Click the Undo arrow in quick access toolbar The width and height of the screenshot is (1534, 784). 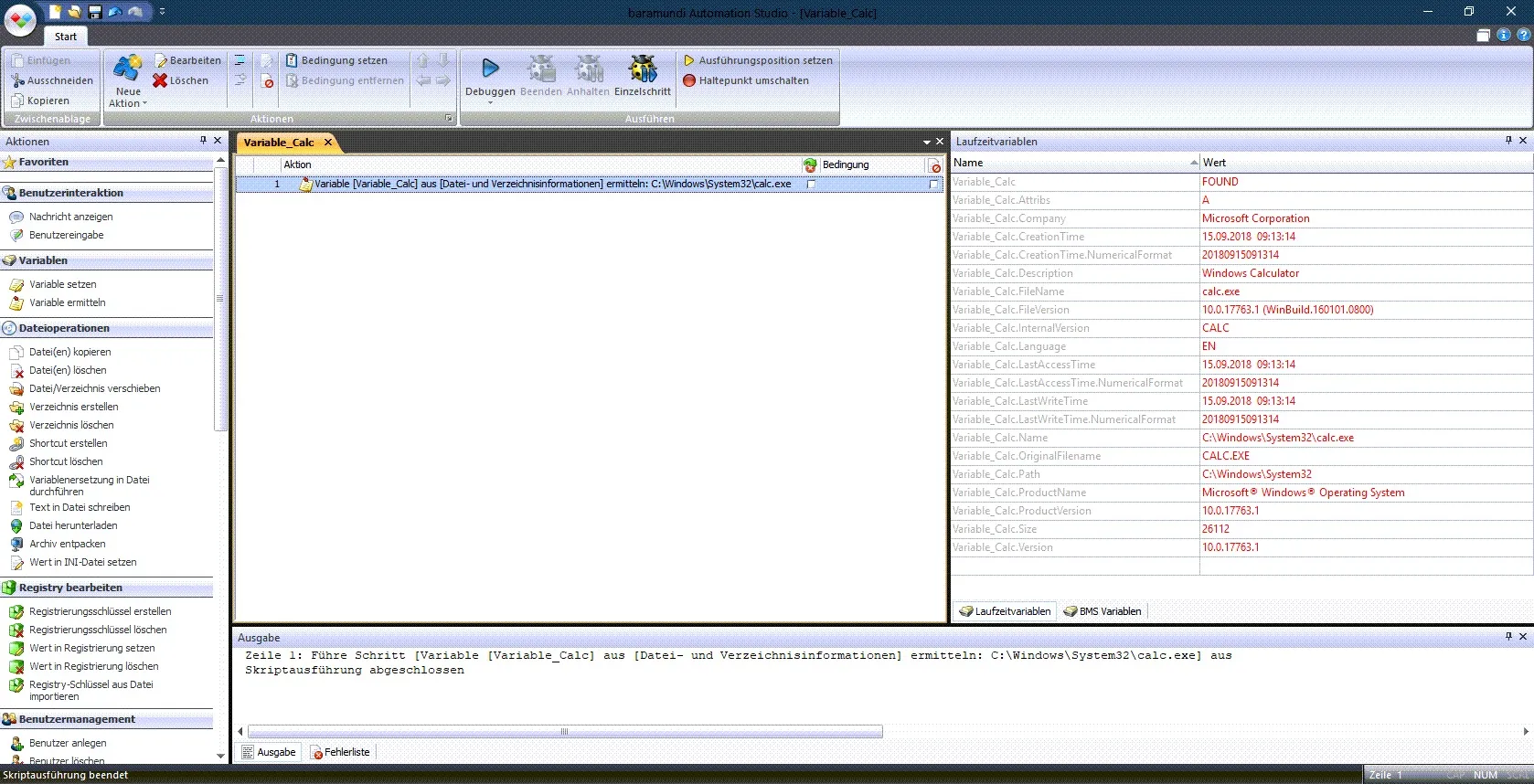pos(115,12)
